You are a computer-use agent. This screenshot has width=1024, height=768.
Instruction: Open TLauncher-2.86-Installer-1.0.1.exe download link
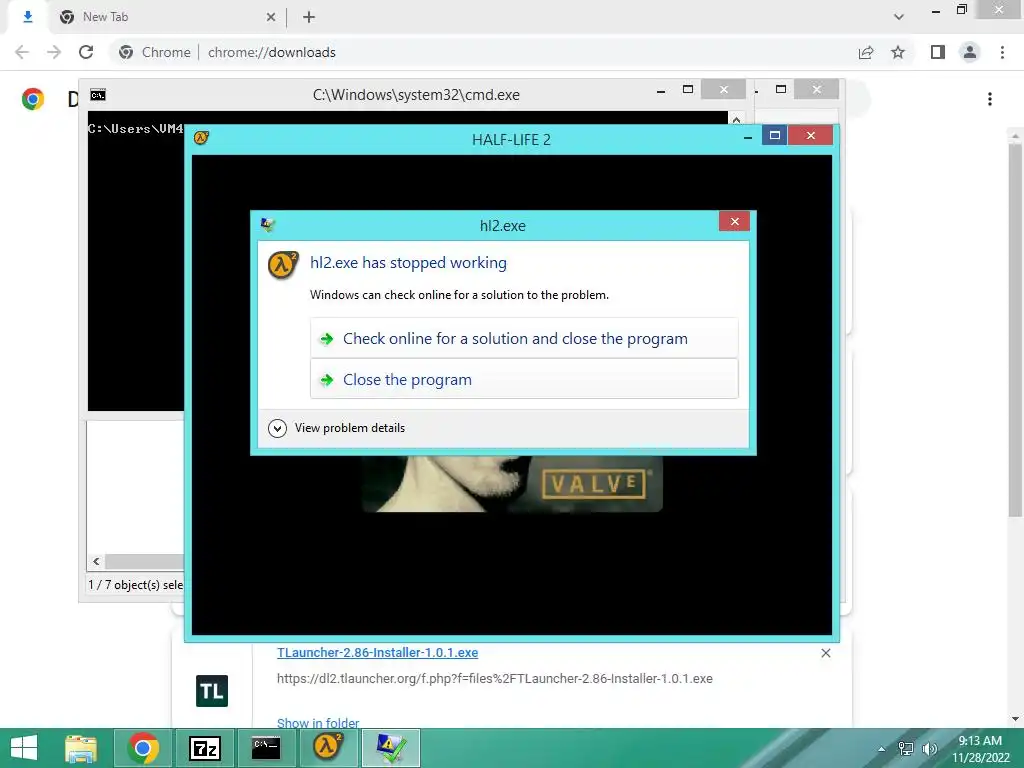[x=377, y=652]
